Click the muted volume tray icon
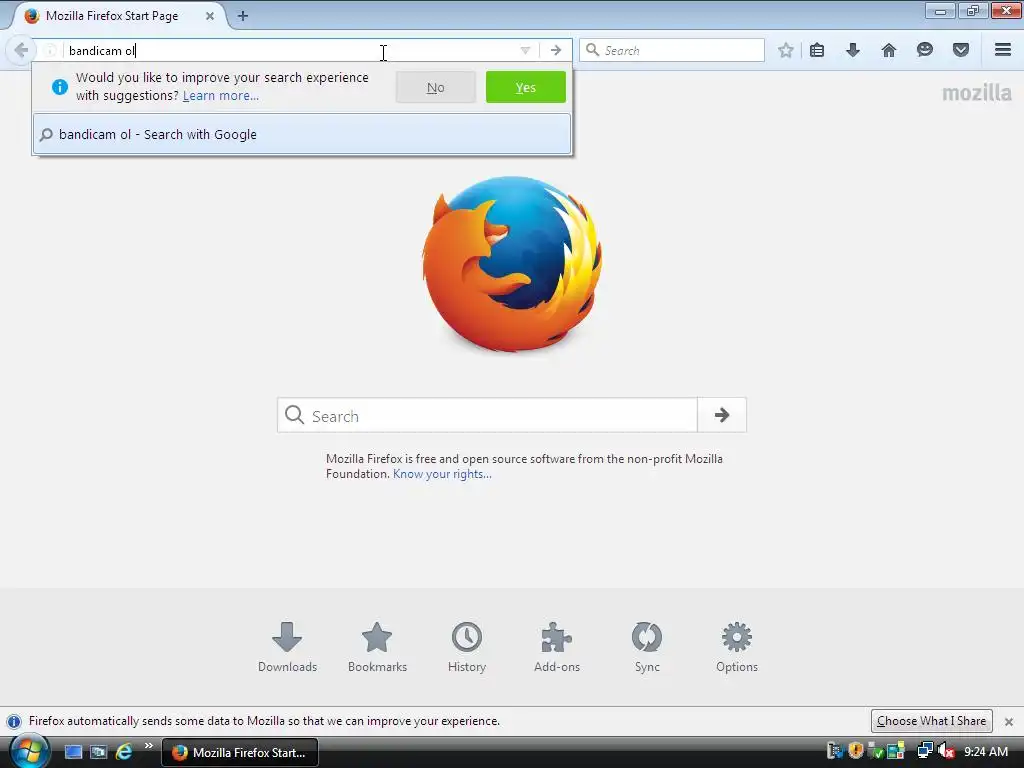Image resolution: width=1024 pixels, height=768 pixels. (x=946, y=752)
